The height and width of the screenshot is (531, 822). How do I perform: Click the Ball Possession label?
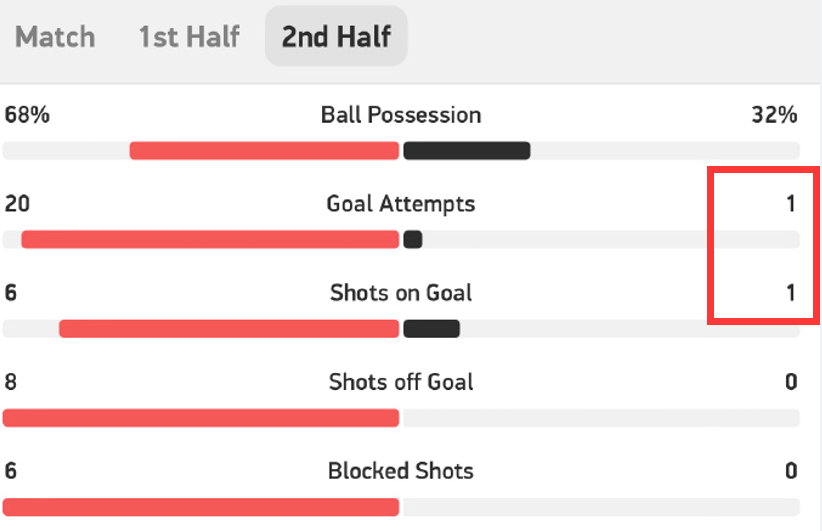(x=401, y=115)
